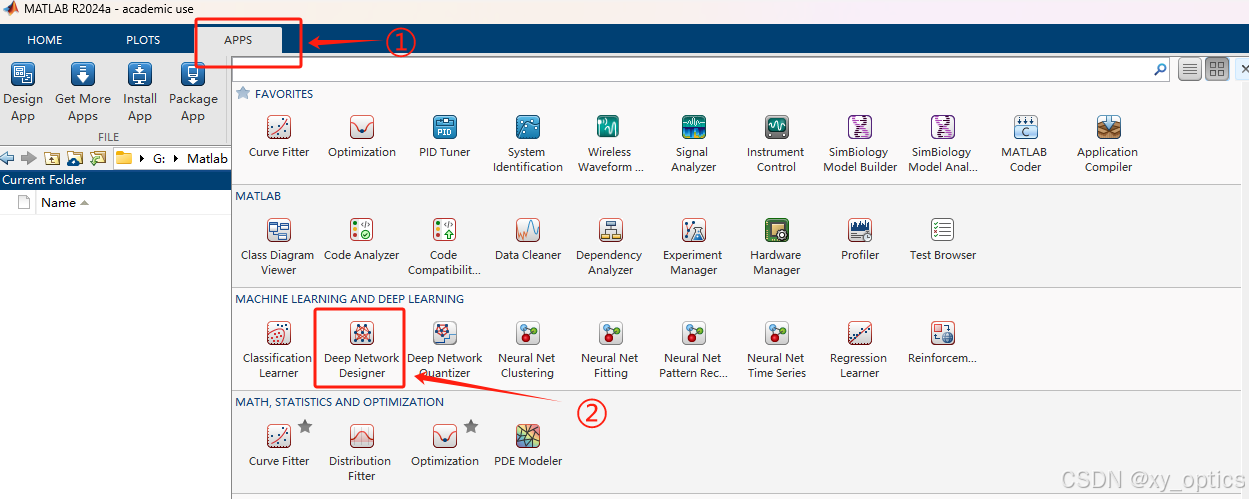Launch the Signal Analyzer app
The width and height of the screenshot is (1249, 499).
tap(694, 143)
